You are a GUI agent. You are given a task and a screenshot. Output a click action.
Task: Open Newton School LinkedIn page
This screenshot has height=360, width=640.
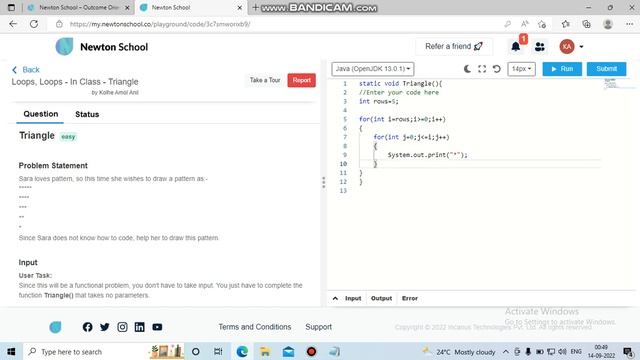tap(140, 327)
